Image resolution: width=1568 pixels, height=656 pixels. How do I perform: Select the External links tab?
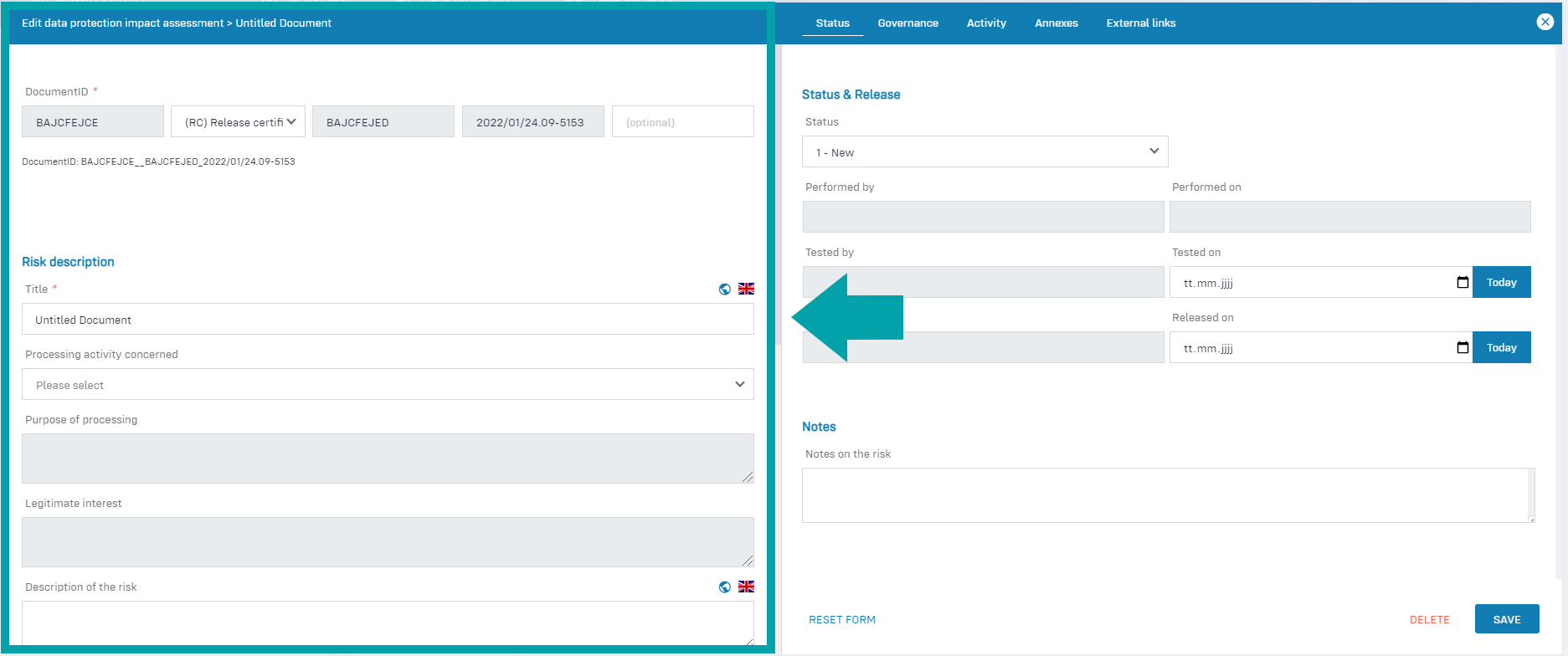coord(1140,23)
